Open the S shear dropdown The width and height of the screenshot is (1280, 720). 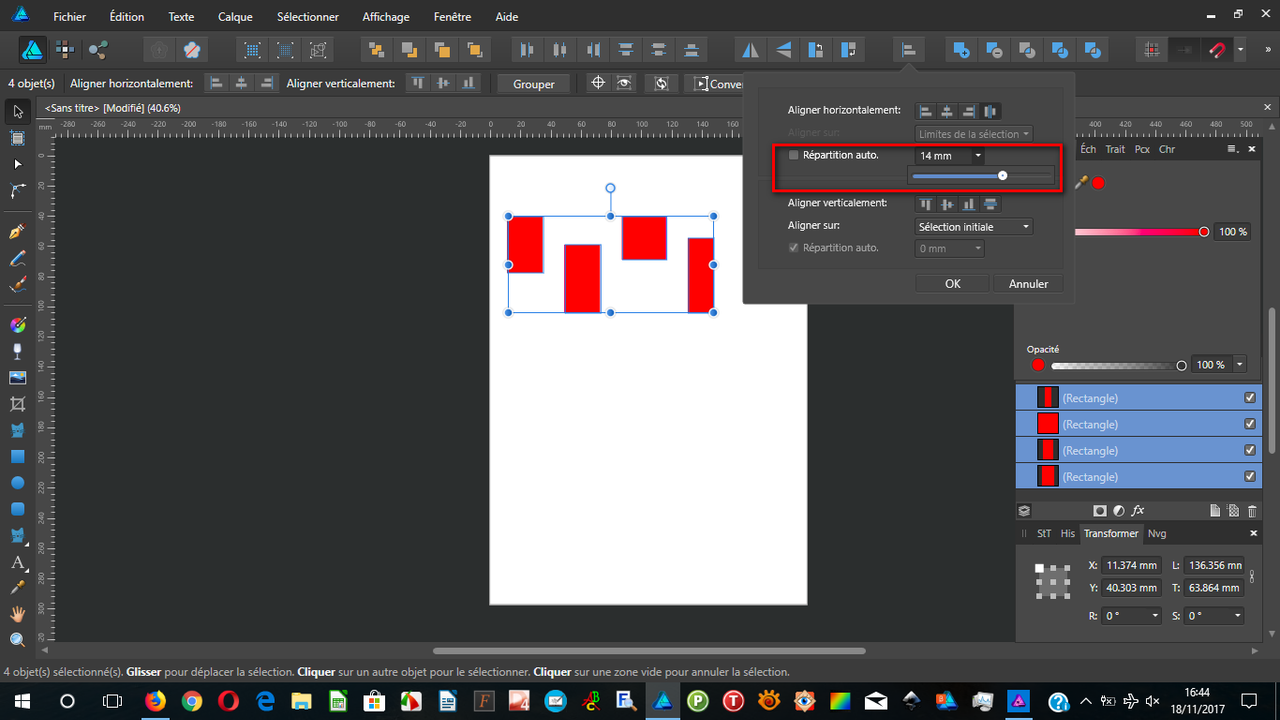click(1239, 616)
